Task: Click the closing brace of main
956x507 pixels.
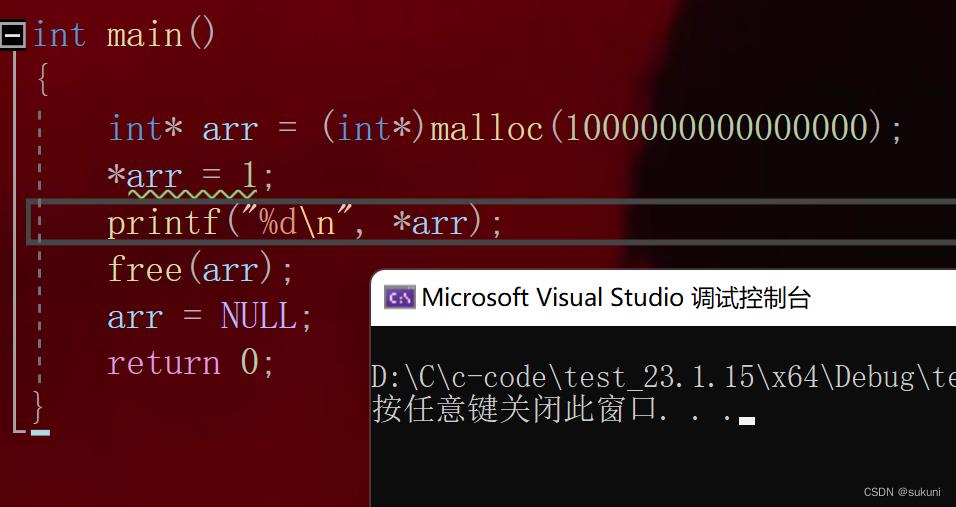Action: tap(38, 406)
